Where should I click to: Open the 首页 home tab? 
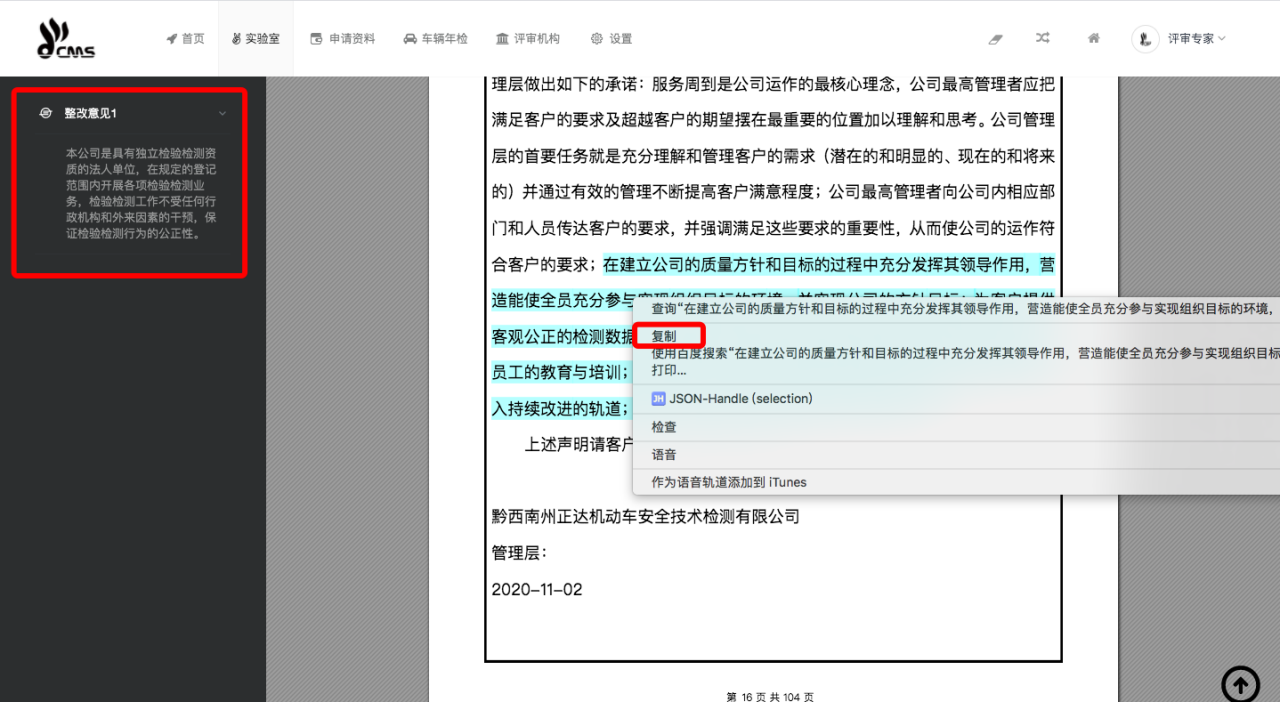click(x=185, y=39)
